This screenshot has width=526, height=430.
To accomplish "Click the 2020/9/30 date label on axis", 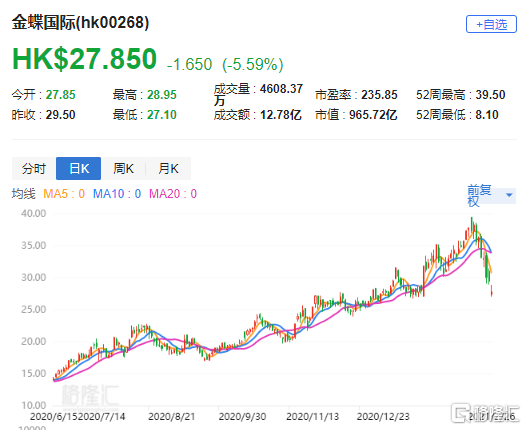I will pos(242,417).
